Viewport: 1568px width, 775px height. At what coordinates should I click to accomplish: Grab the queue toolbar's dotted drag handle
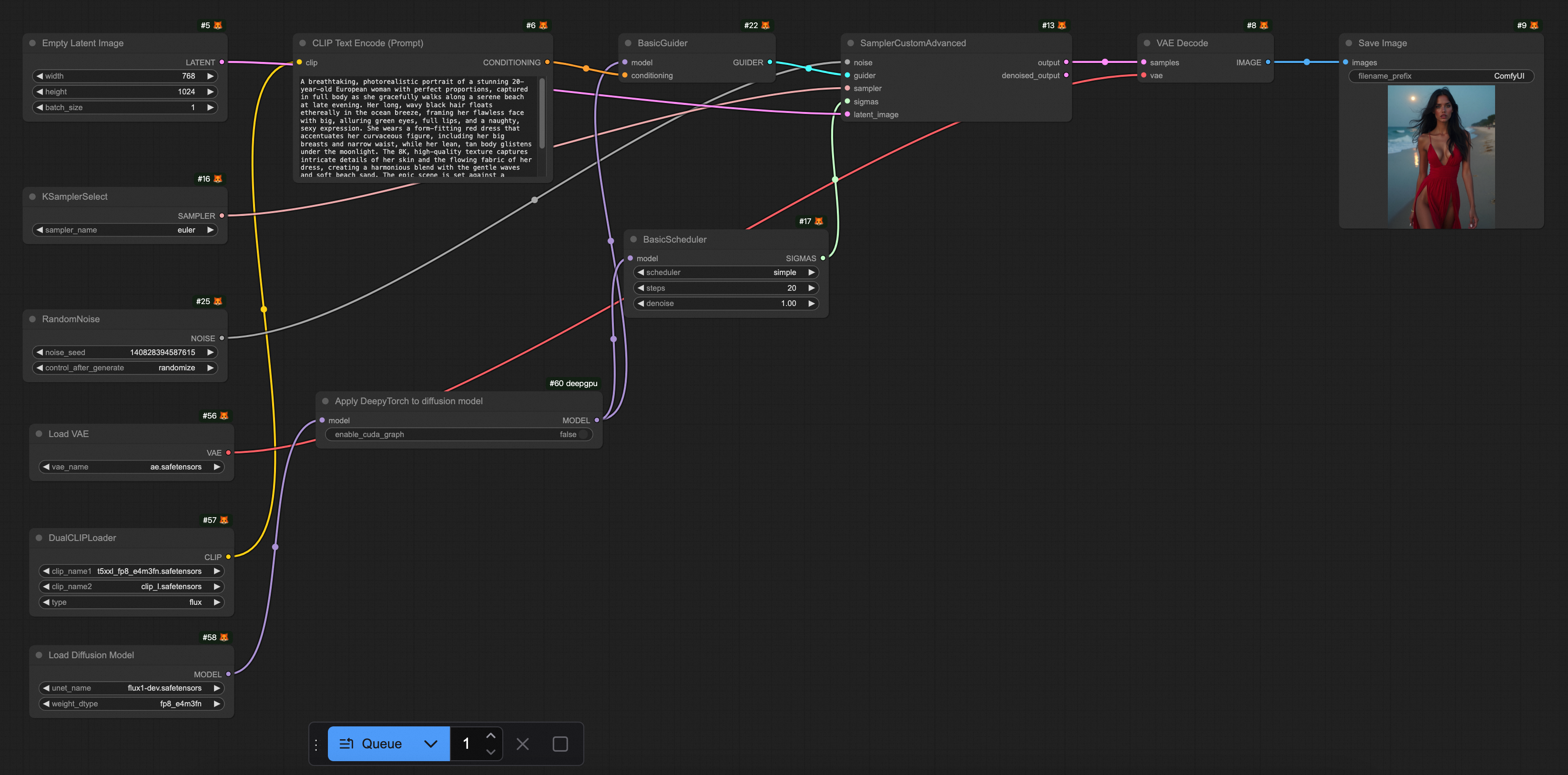point(316,744)
